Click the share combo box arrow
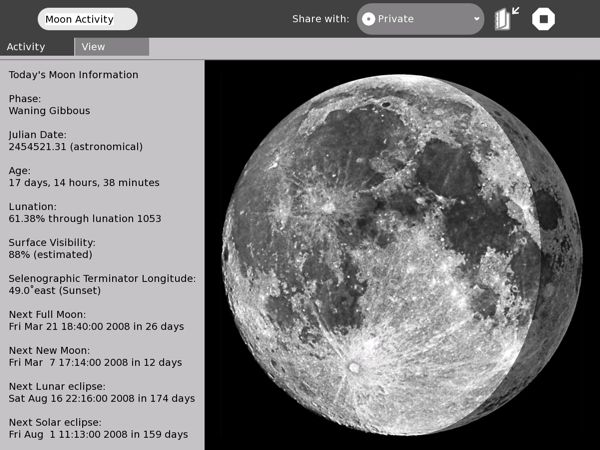This screenshot has height=450, width=600. pyautogui.click(x=476, y=18)
